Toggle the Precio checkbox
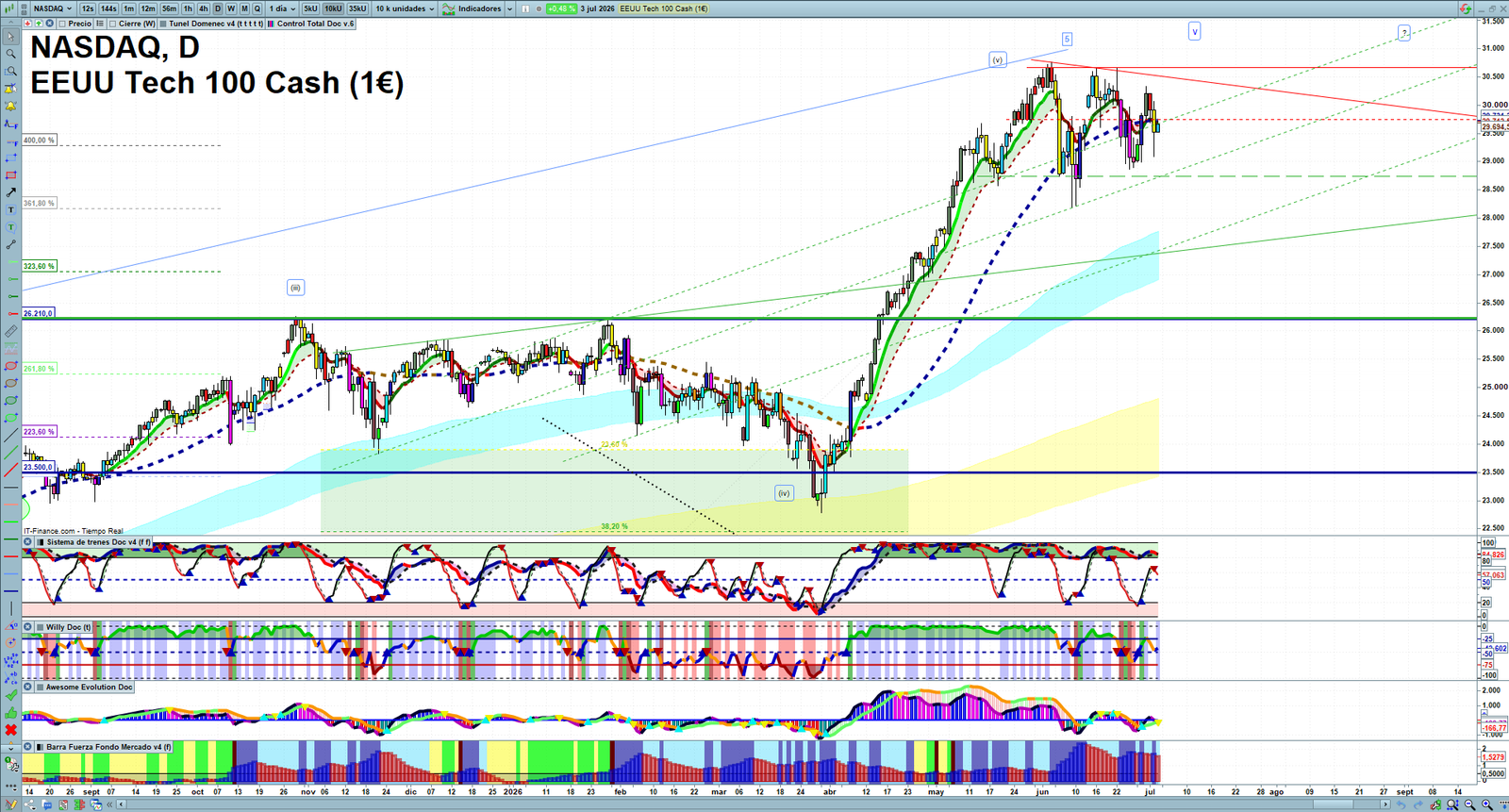The width and height of the screenshot is (1509, 812). point(61,24)
